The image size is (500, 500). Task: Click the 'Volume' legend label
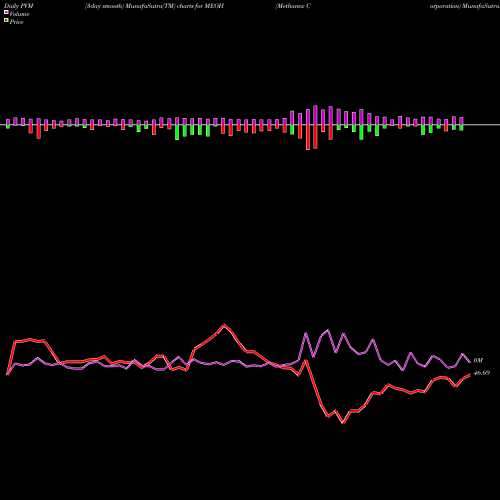[19, 14]
